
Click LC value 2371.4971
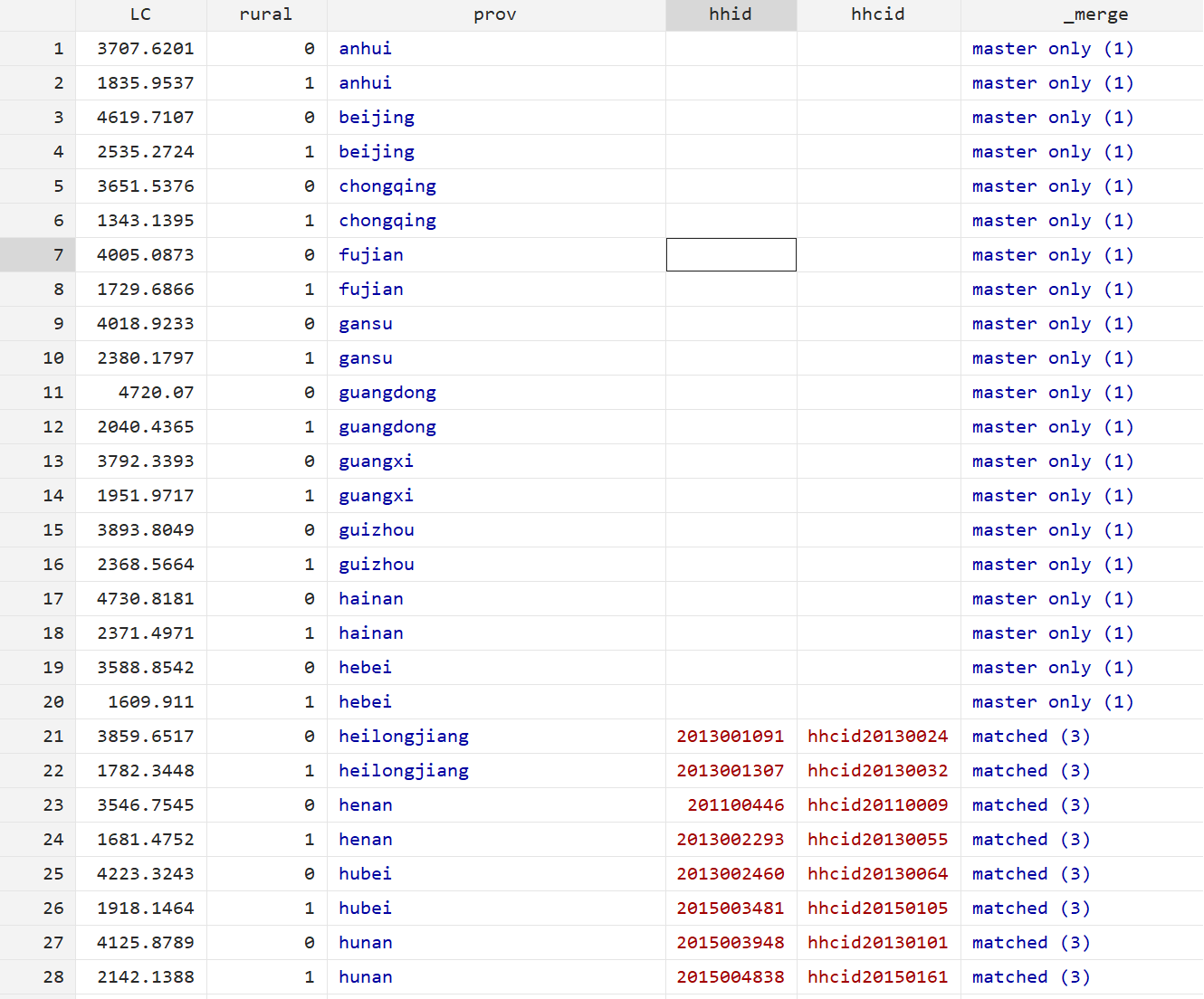[146, 633]
